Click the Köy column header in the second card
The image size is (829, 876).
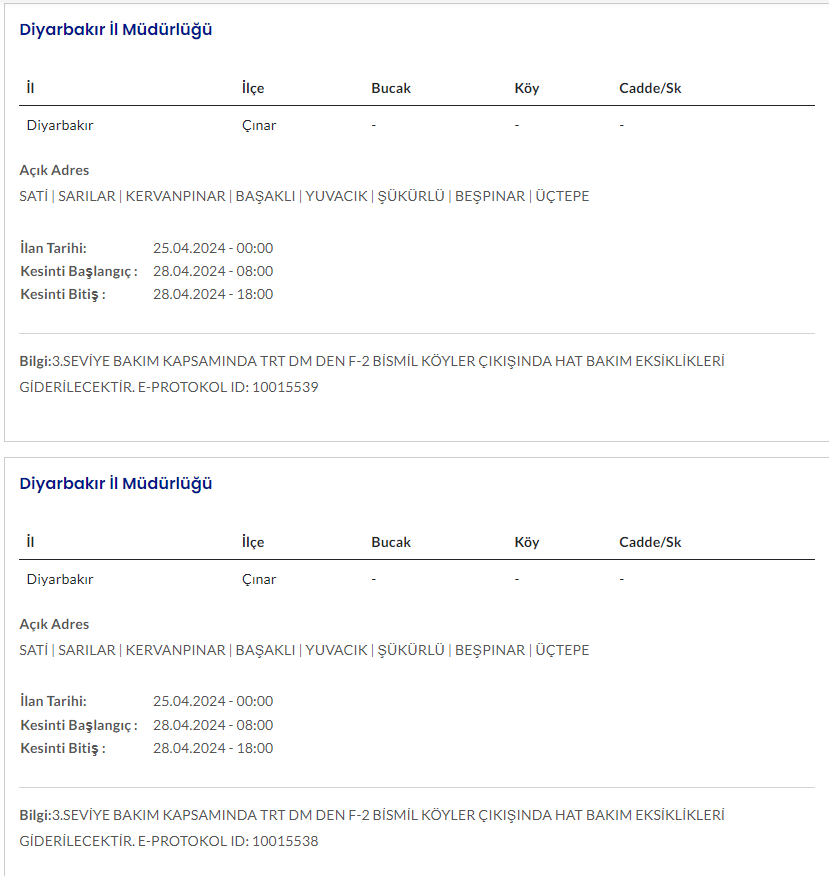click(x=526, y=542)
